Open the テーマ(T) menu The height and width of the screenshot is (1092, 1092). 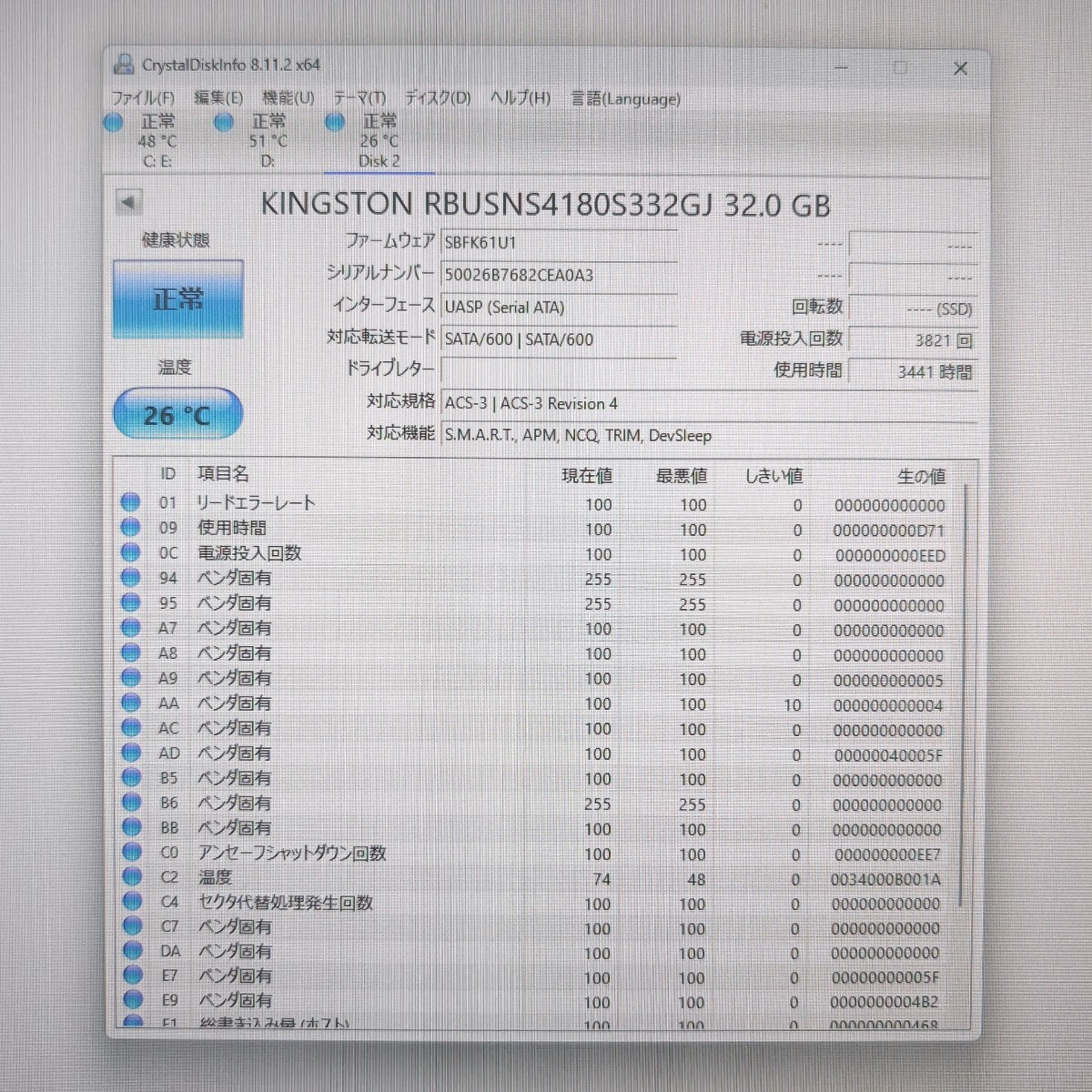click(359, 98)
